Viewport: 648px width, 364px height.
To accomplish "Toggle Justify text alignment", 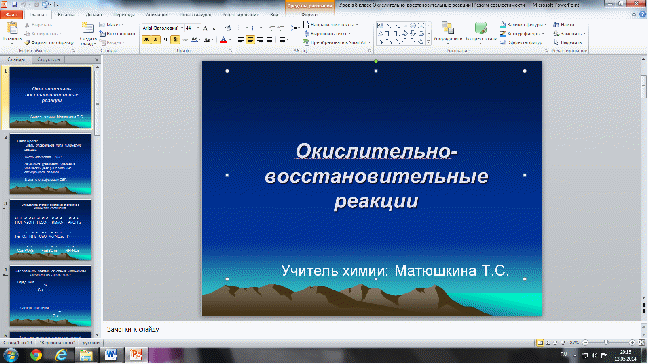I will [269, 40].
